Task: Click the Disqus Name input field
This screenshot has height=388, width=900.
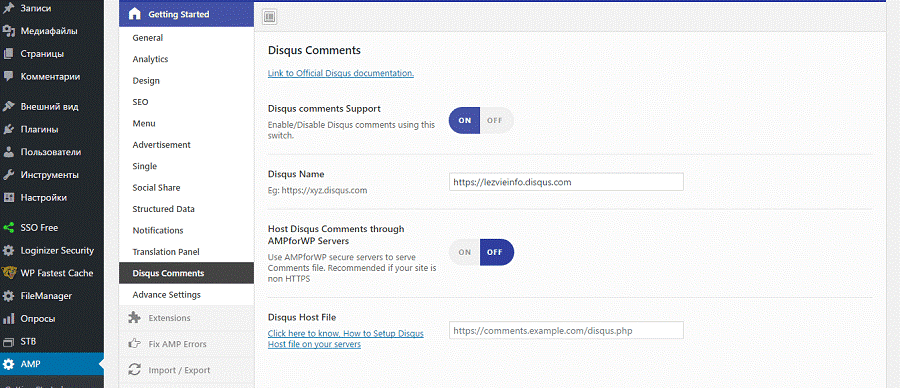Action: click(x=566, y=182)
